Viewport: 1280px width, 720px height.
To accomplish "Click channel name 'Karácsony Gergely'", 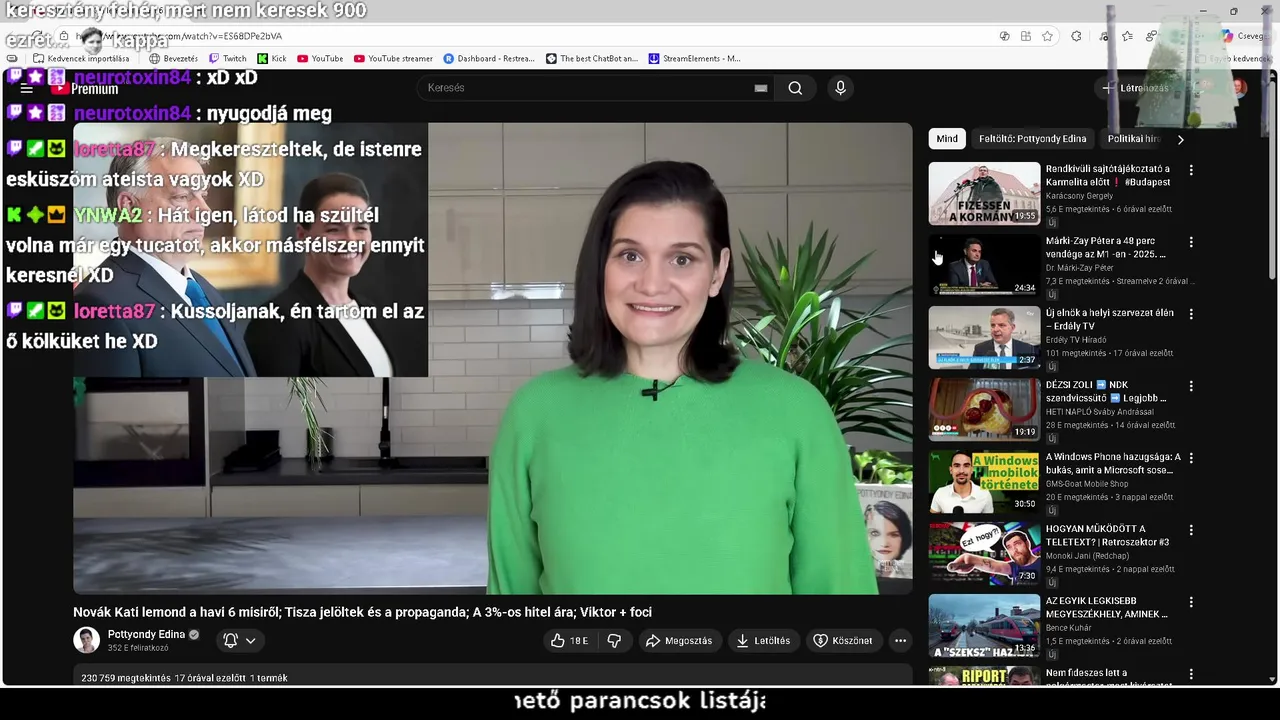I will (x=1079, y=196).
